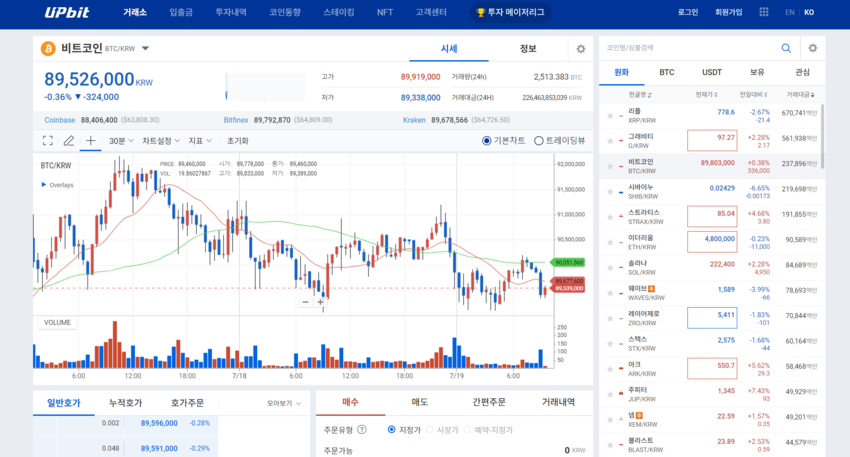Star 주피터 JUP/KRW as favorite
850x457 pixels.
pos(610,394)
